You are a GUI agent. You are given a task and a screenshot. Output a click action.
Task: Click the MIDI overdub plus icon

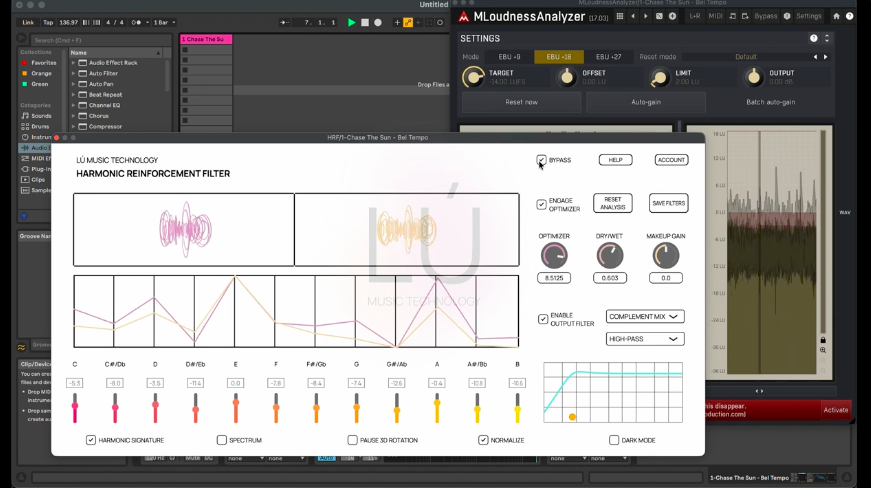397,23
